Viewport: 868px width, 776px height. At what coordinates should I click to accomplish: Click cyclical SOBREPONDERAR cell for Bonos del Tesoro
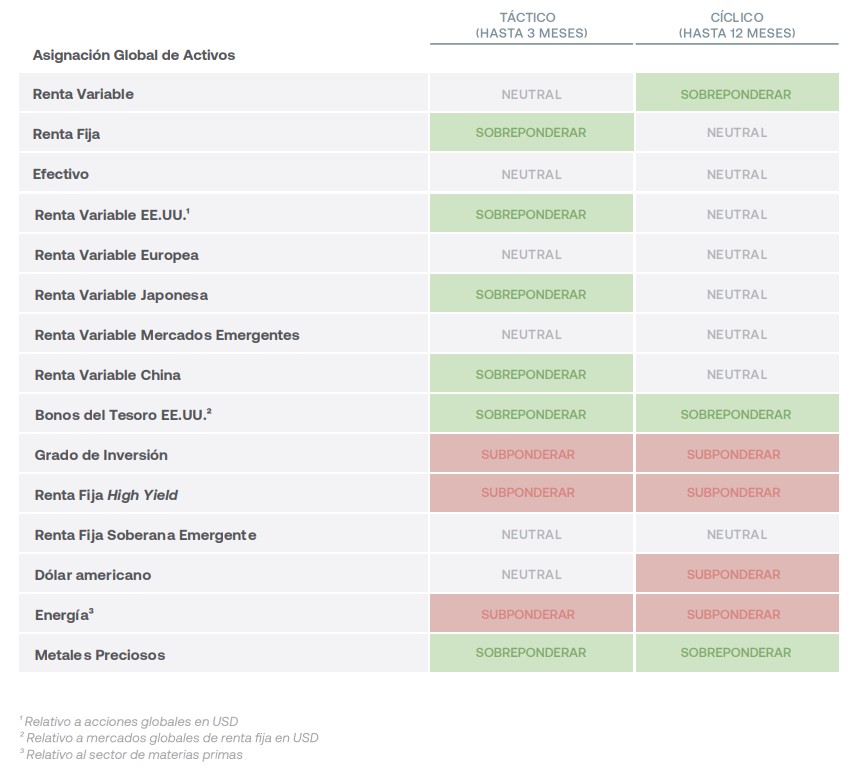[x=736, y=414]
